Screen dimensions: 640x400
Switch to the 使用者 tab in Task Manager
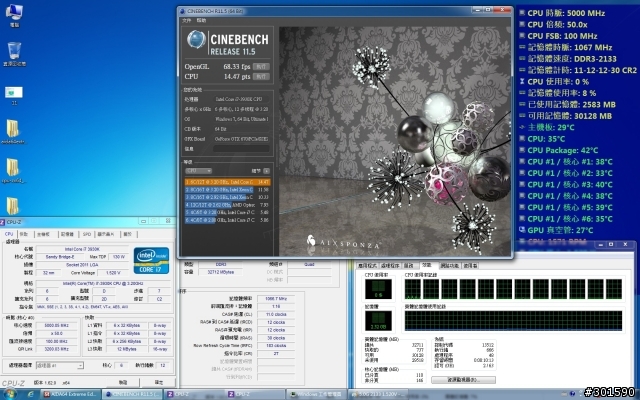pos(470,266)
